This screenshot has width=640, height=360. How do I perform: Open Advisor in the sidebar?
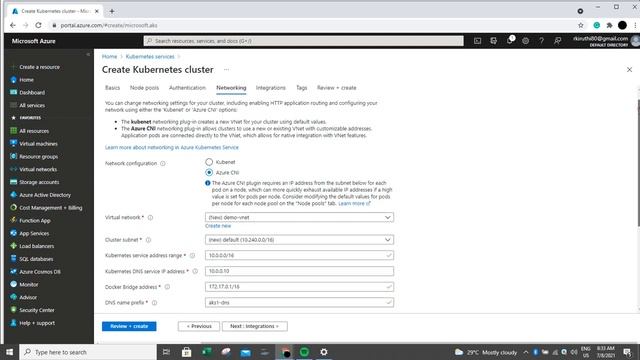28,297
